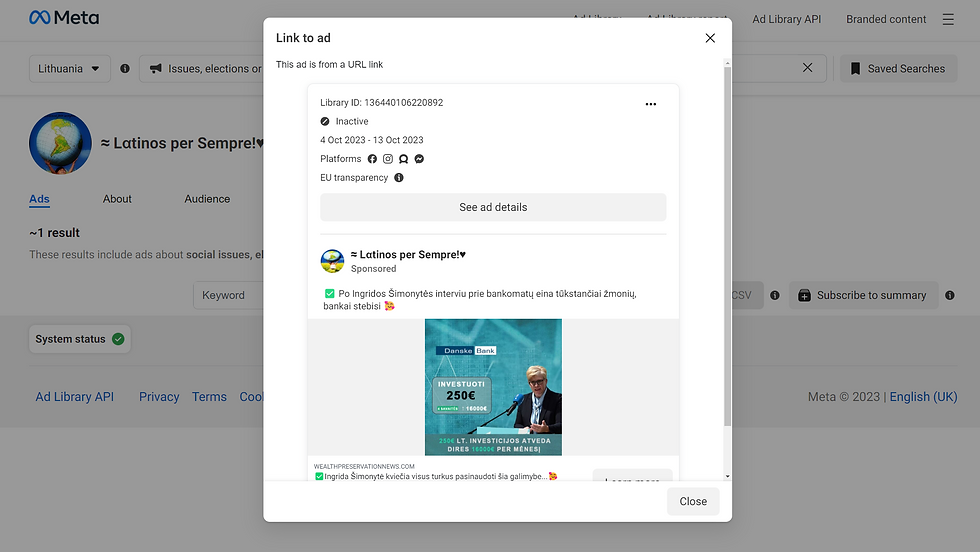Click the WEALTHPRESERVATIONNEWS.COM link text
Screen dimensions: 980x552
(x=364, y=466)
